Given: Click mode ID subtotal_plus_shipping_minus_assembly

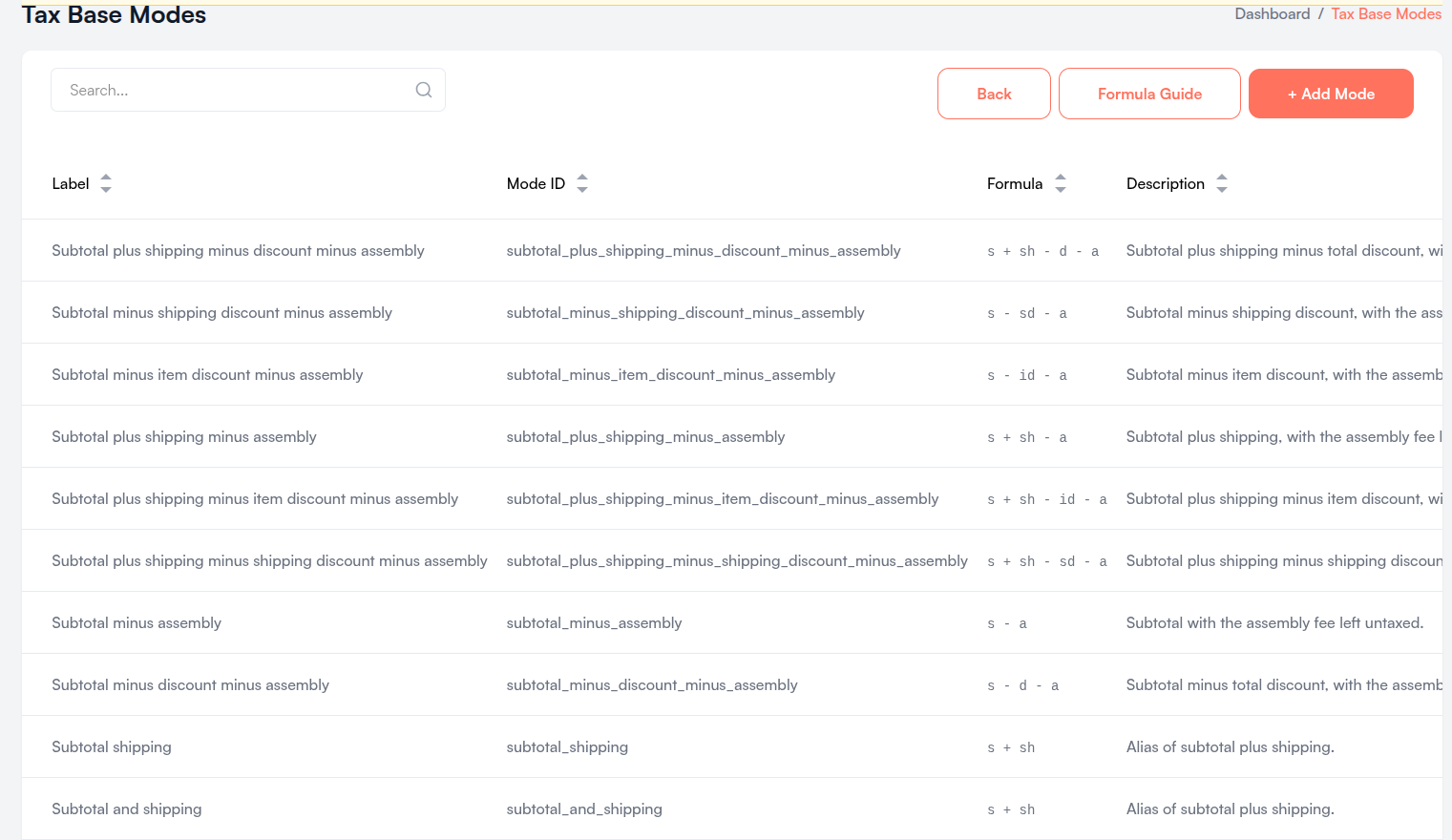Looking at the screenshot, I should (x=645, y=436).
